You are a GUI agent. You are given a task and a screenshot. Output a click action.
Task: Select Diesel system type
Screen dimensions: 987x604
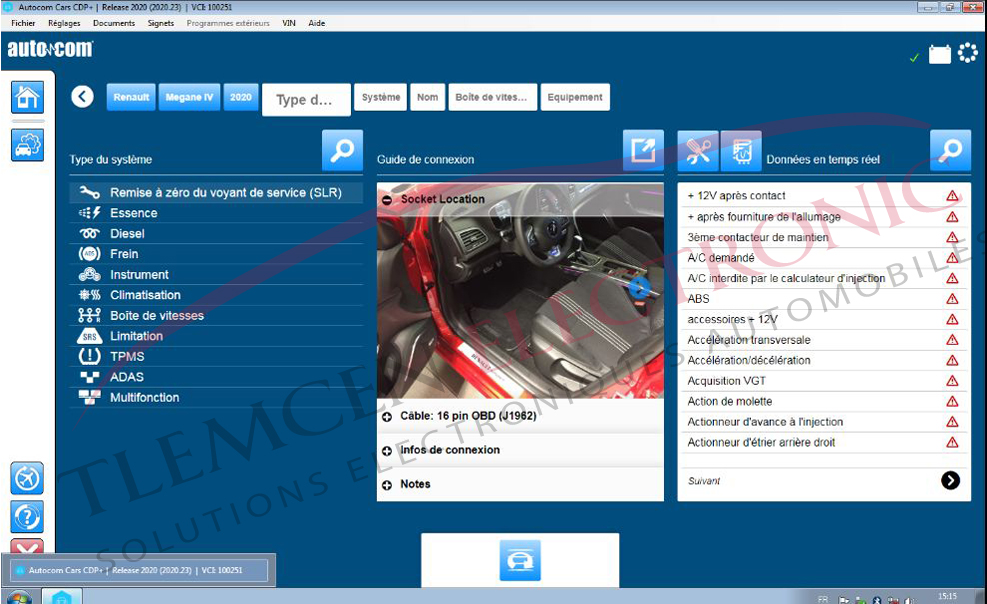pyautogui.click(x=217, y=233)
